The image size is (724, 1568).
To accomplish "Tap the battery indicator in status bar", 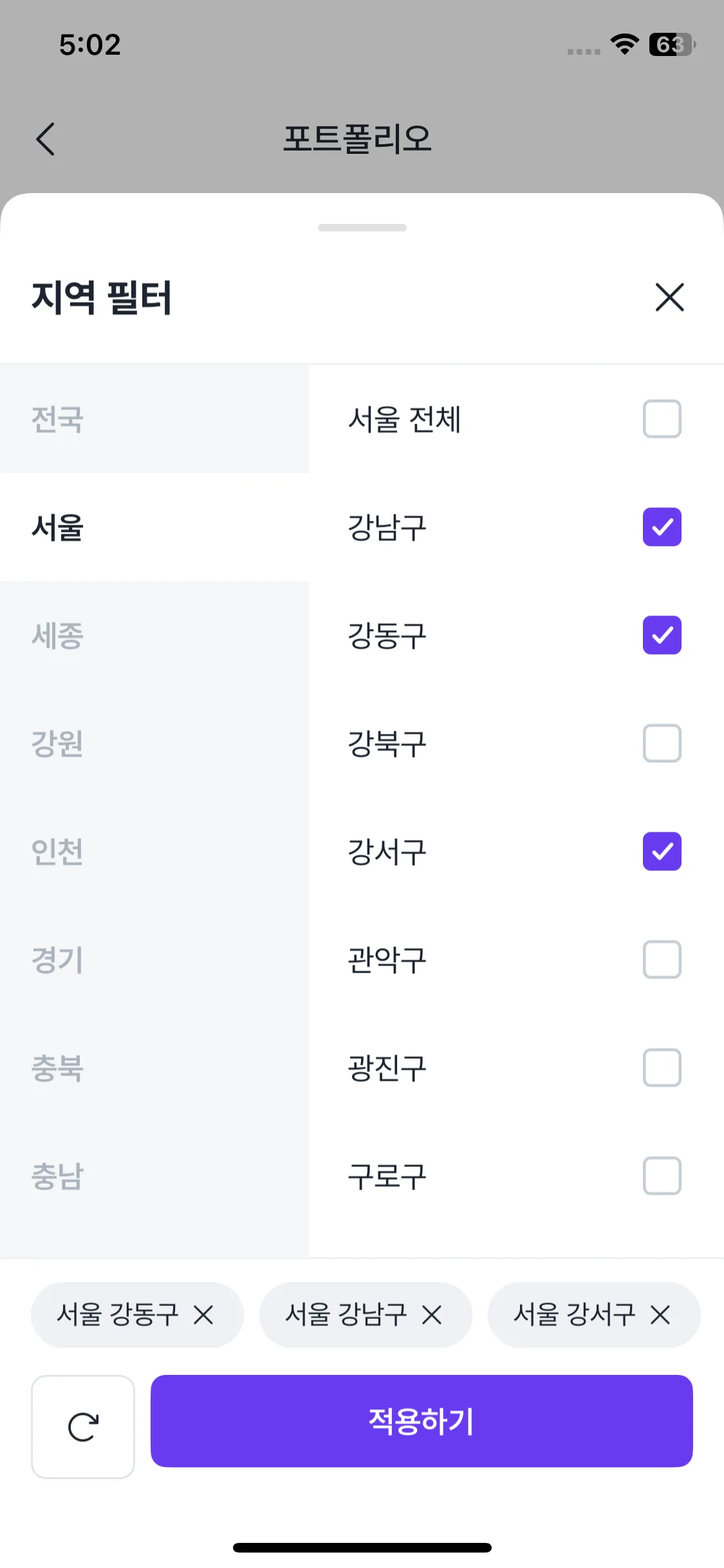I will click(x=672, y=44).
